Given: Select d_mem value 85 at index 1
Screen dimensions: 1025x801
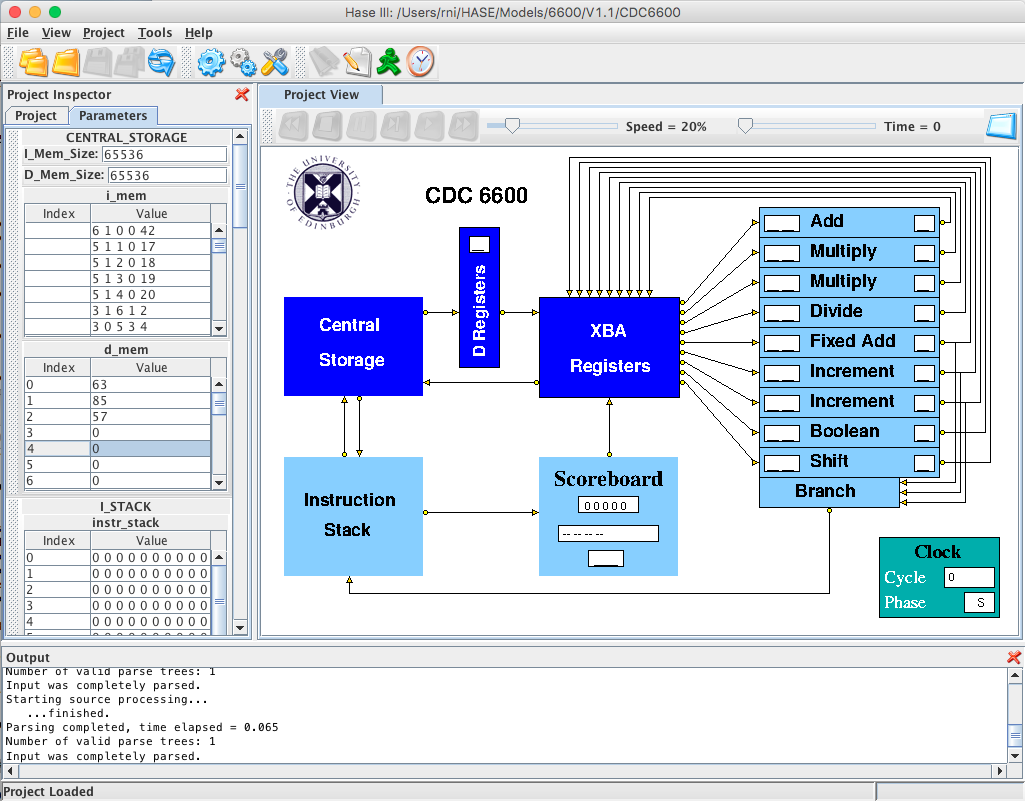Looking at the screenshot, I should click(x=150, y=400).
